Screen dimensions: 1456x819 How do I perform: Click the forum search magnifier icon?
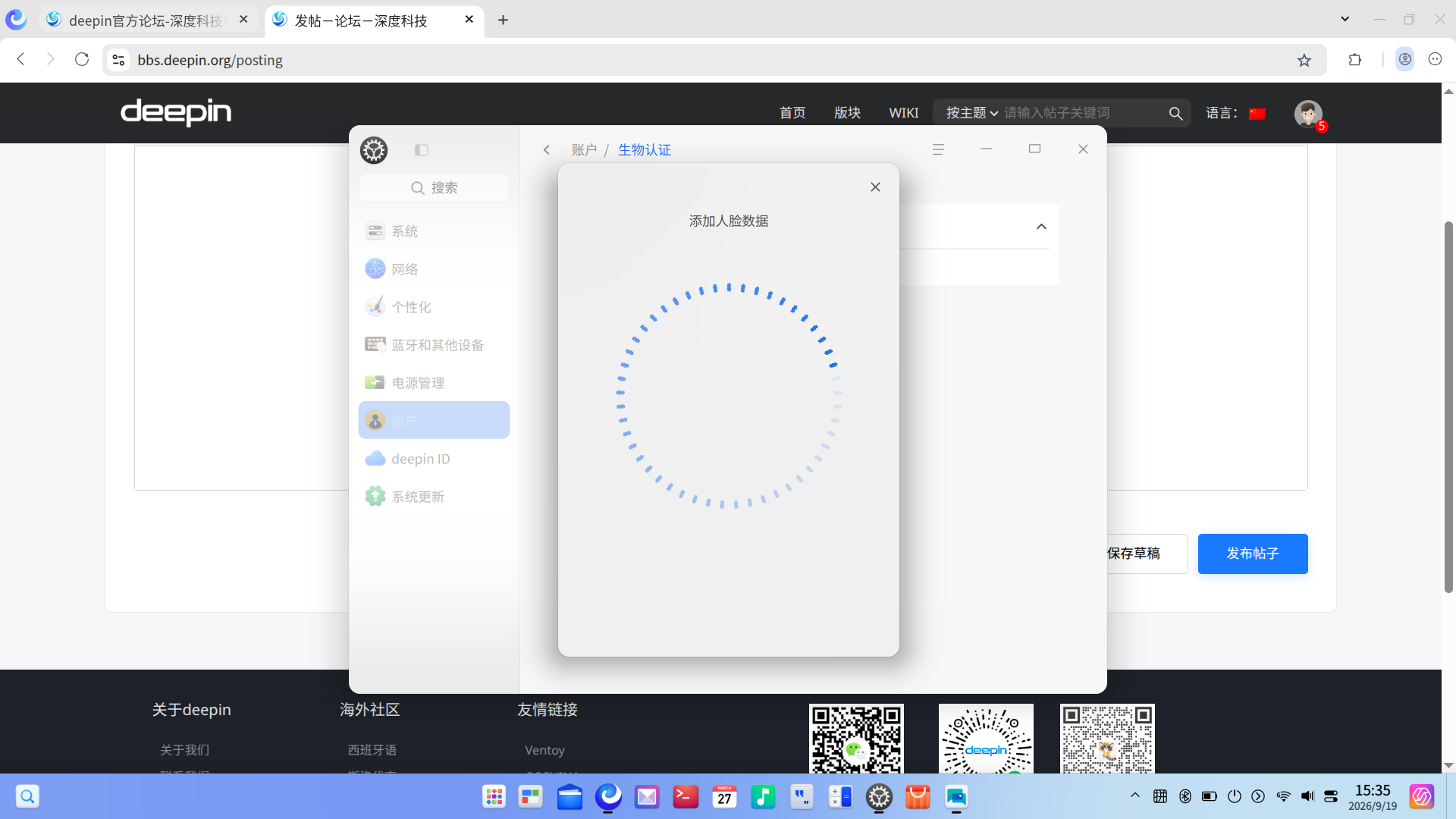click(x=1175, y=113)
